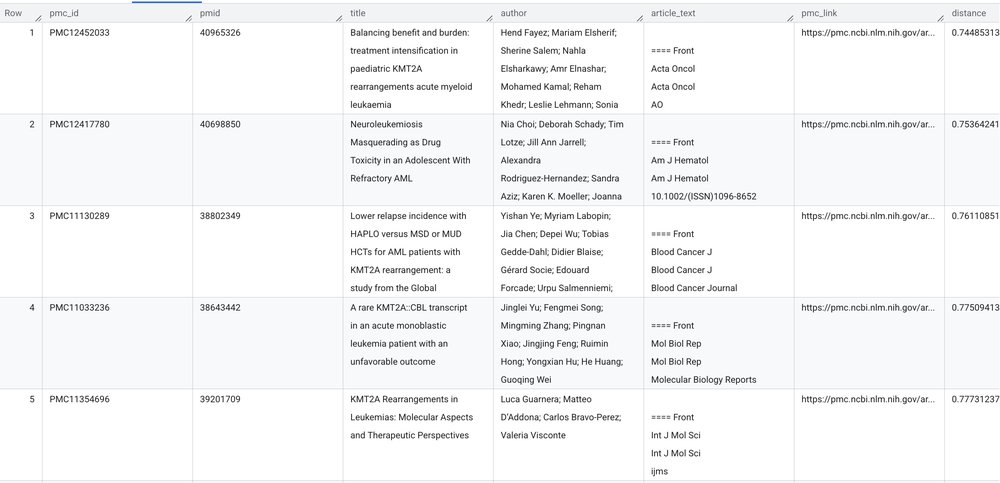This screenshot has width=1000, height=483.
Task: Click the distance column header
Action: point(968,13)
